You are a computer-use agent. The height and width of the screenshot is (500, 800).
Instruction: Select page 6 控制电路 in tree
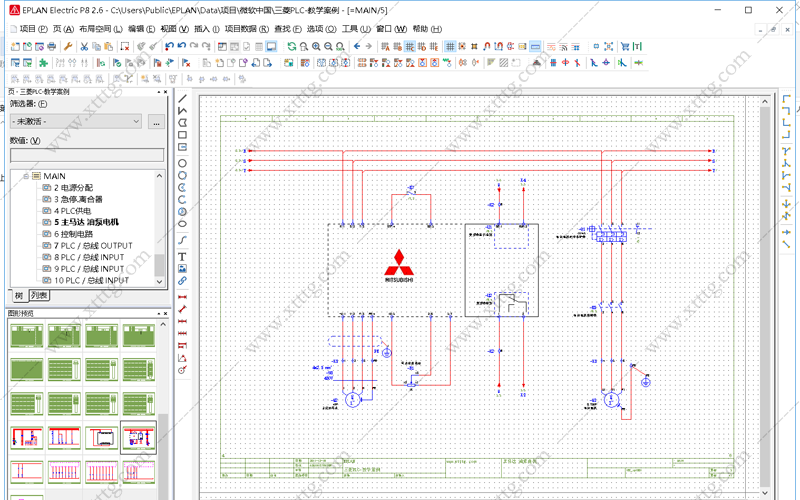[73, 234]
